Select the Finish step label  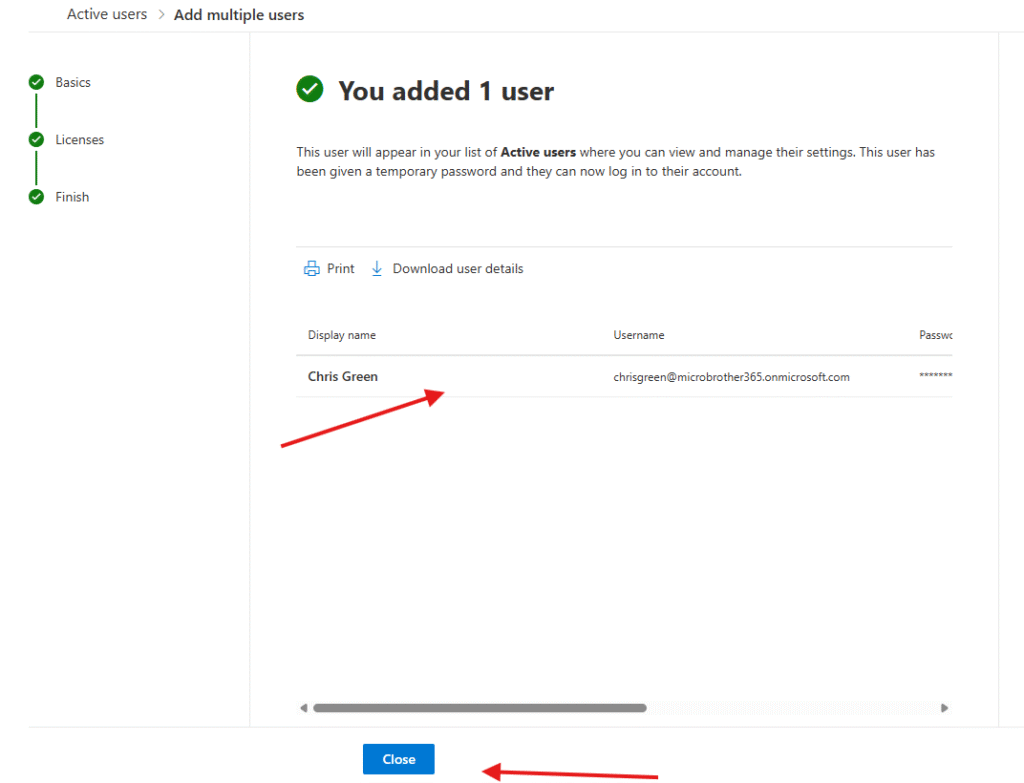tap(72, 197)
